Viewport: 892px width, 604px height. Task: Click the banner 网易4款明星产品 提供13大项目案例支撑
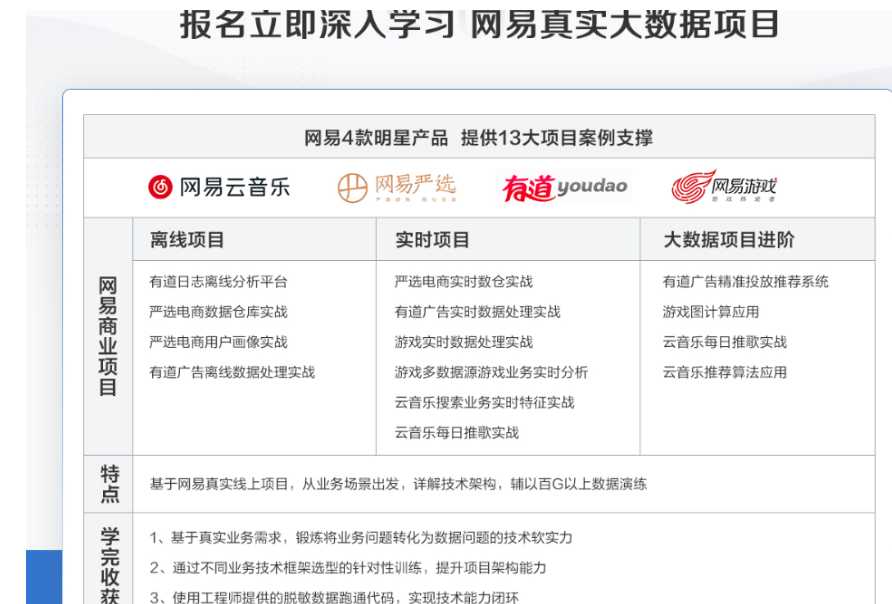click(x=478, y=138)
